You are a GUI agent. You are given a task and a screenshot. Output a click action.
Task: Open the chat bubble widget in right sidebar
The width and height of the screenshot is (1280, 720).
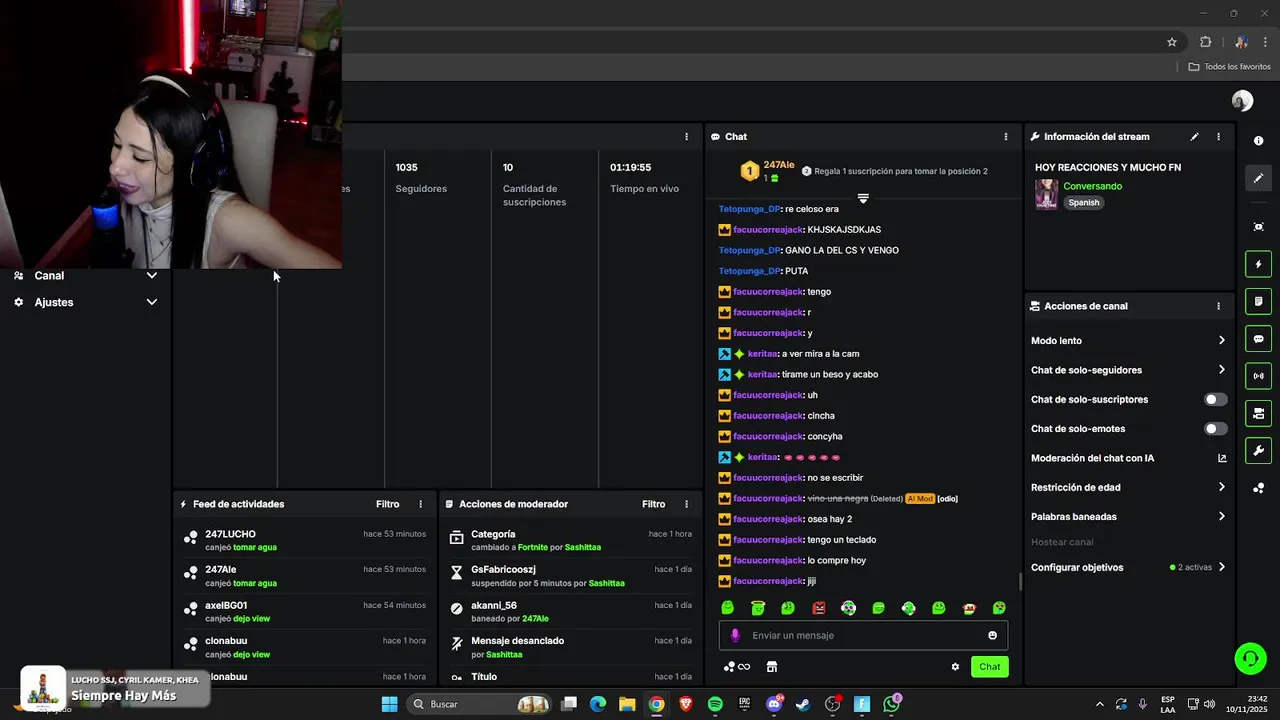tap(1259, 339)
